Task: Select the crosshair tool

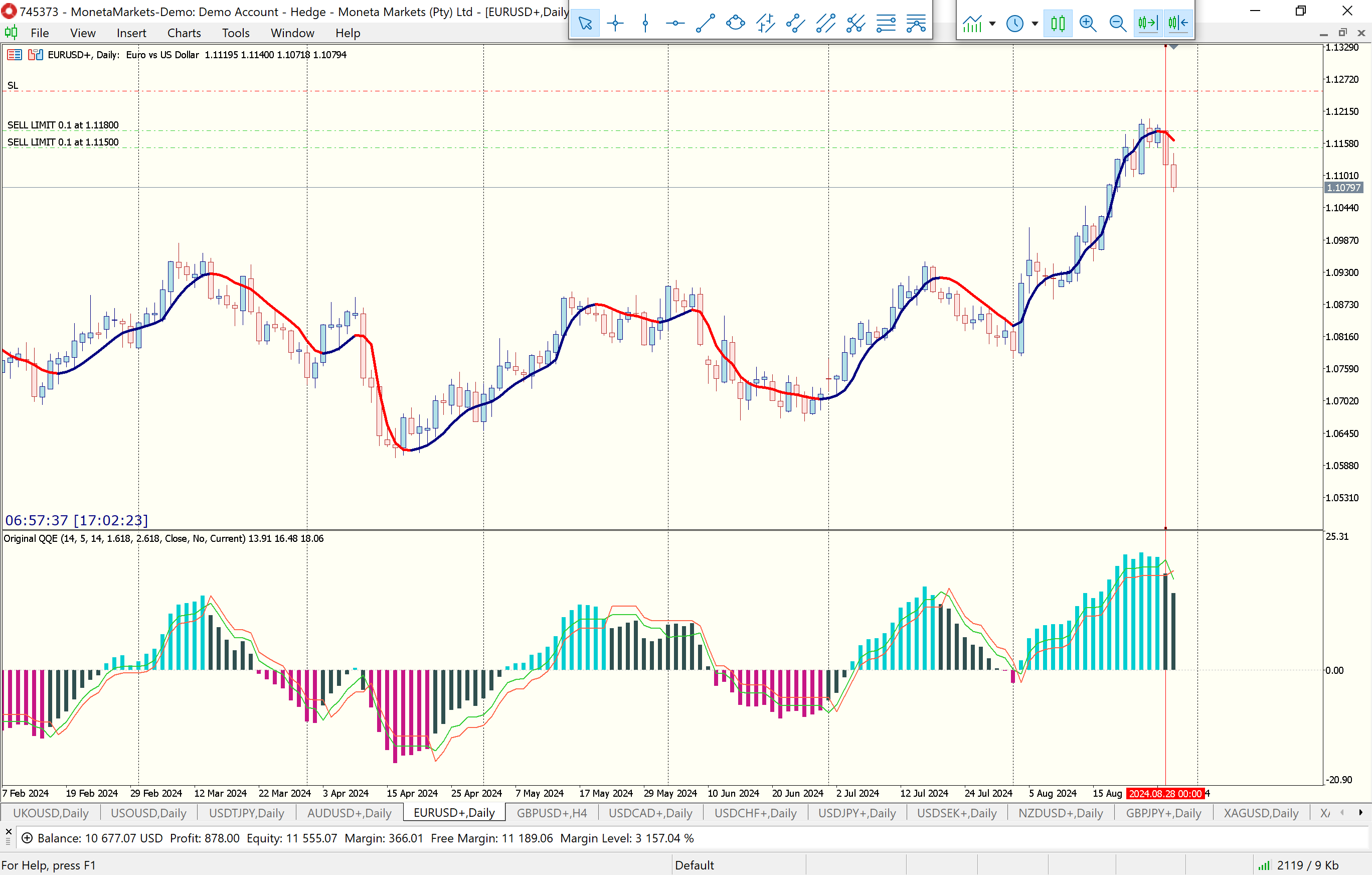Action: pyautogui.click(x=615, y=24)
